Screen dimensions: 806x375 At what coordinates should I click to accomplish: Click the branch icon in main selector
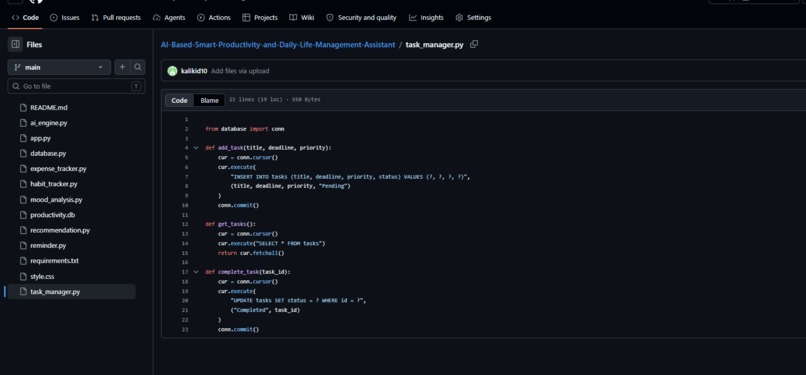17,67
